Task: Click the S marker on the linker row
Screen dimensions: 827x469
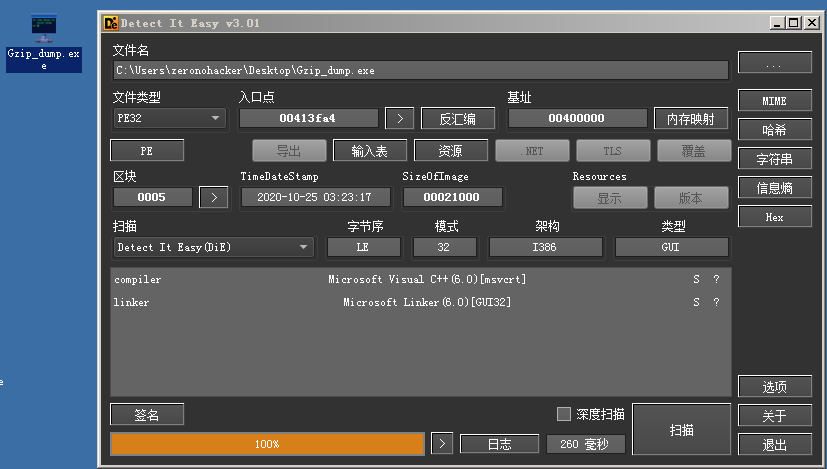Action: click(x=696, y=302)
